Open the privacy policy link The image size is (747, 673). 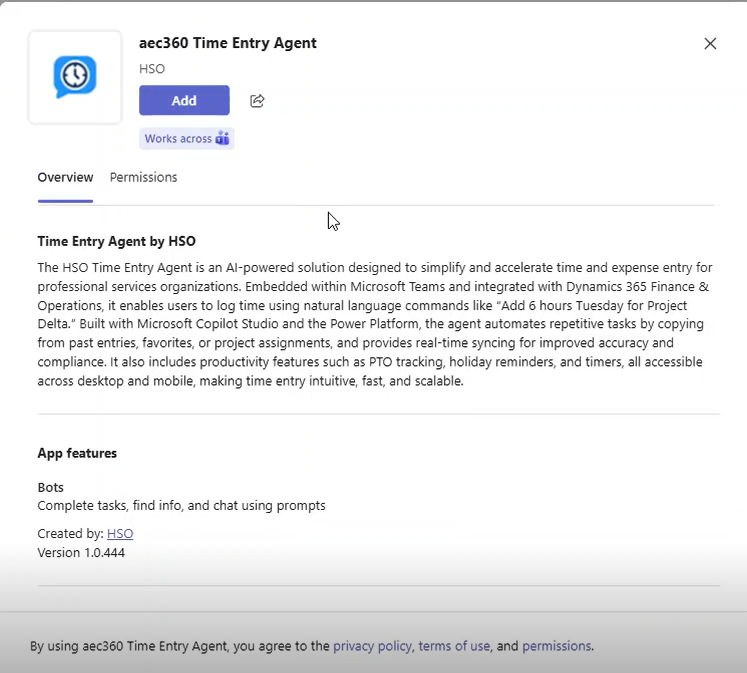(372, 646)
